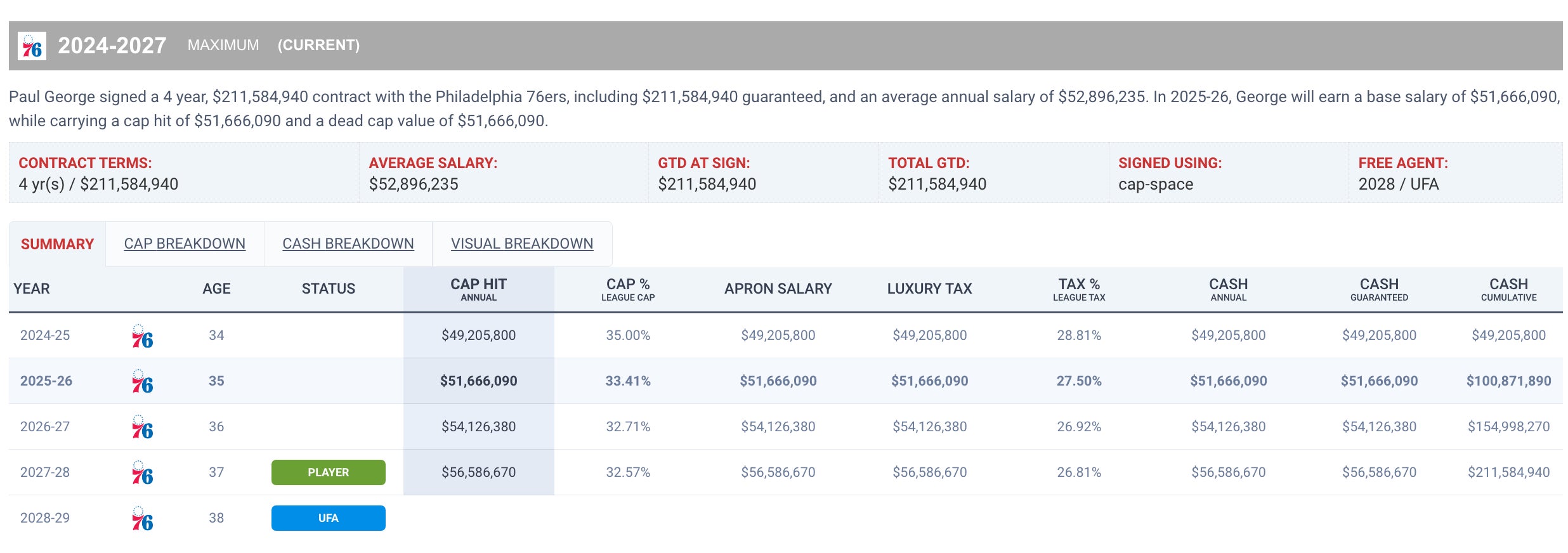This screenshot has width=1568, height=553.
Task: Click the 76ers logo in 2026-27 row
Action: click(x=142, y=427)
